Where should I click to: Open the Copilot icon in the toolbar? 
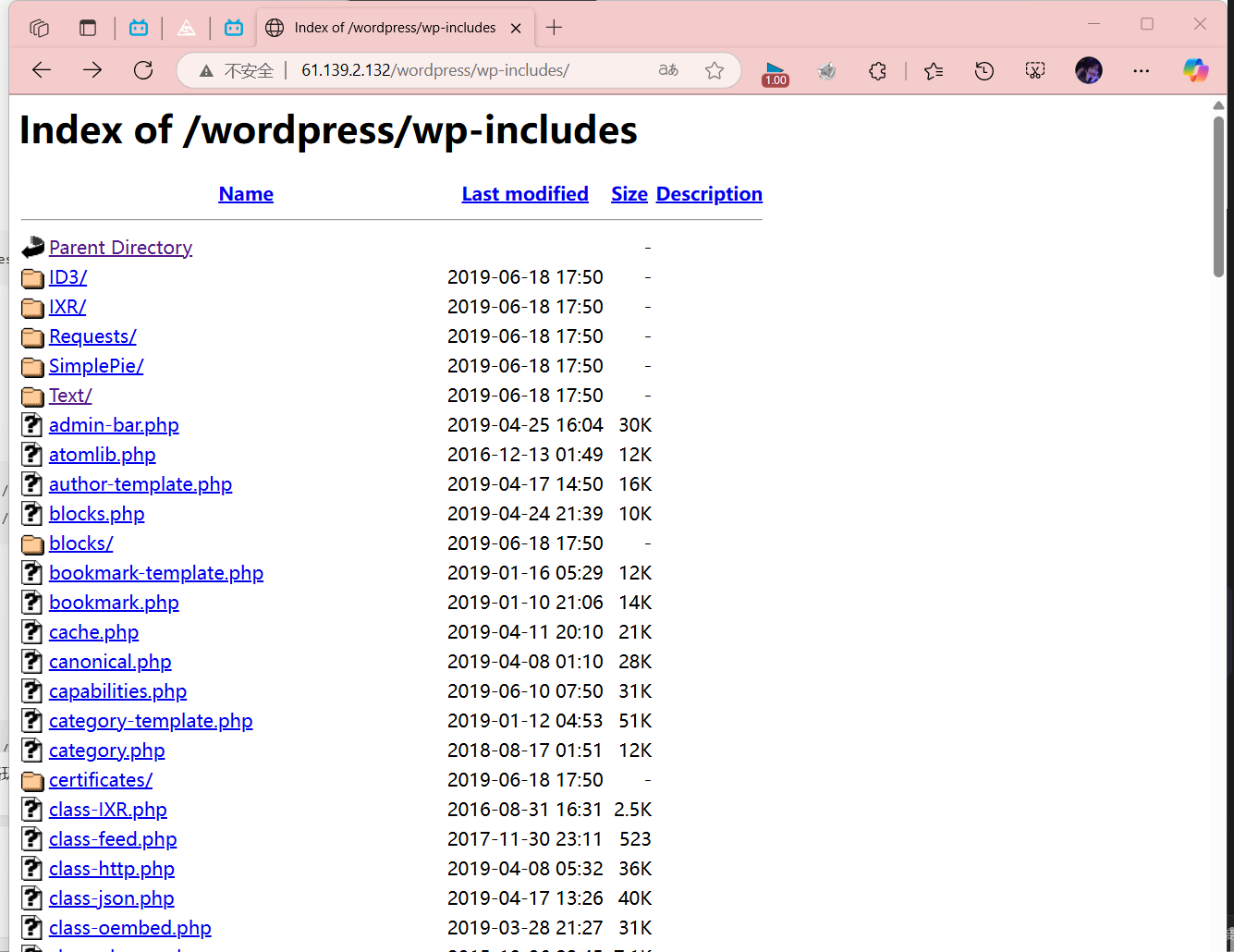1195,70
